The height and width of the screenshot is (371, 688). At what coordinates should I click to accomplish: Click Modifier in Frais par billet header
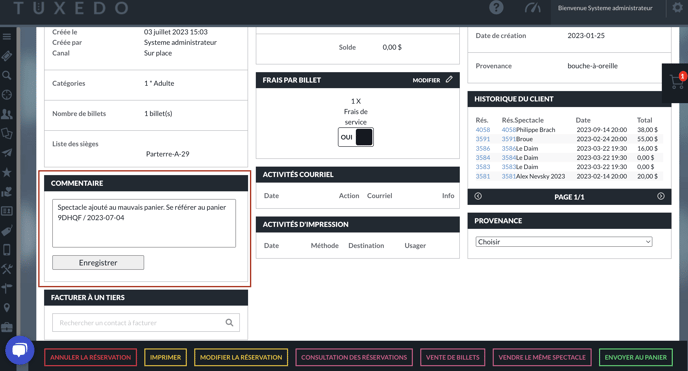426,80
